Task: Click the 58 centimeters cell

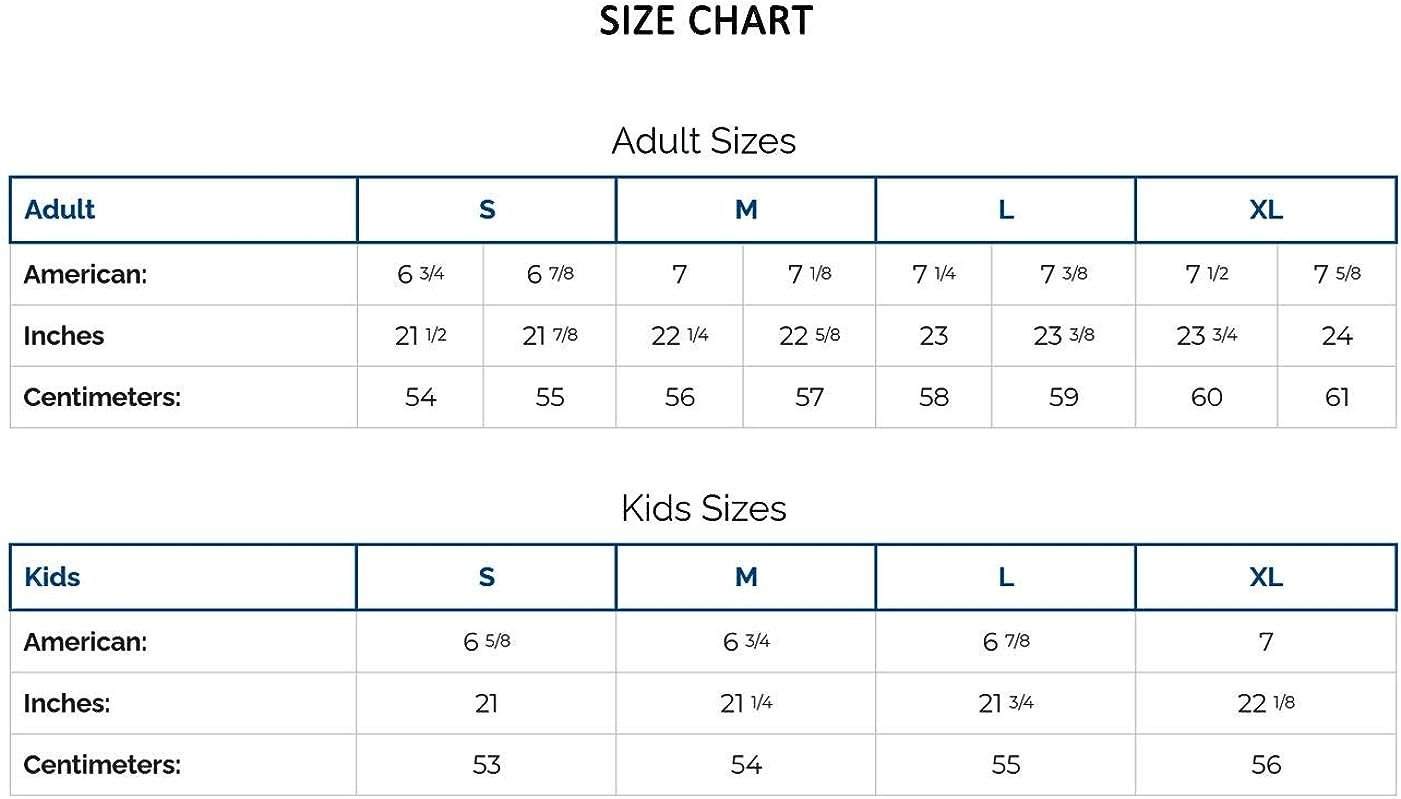Action: click(x=933, y=397)
